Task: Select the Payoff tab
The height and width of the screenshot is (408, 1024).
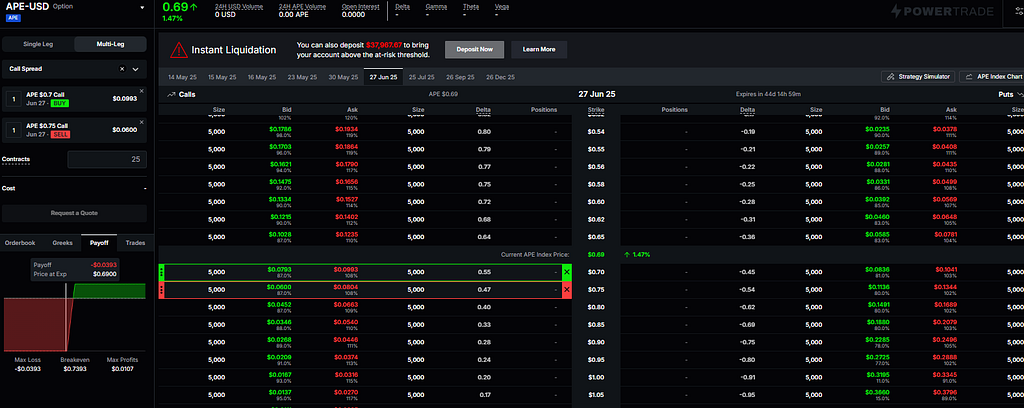Action: point(99,243)
